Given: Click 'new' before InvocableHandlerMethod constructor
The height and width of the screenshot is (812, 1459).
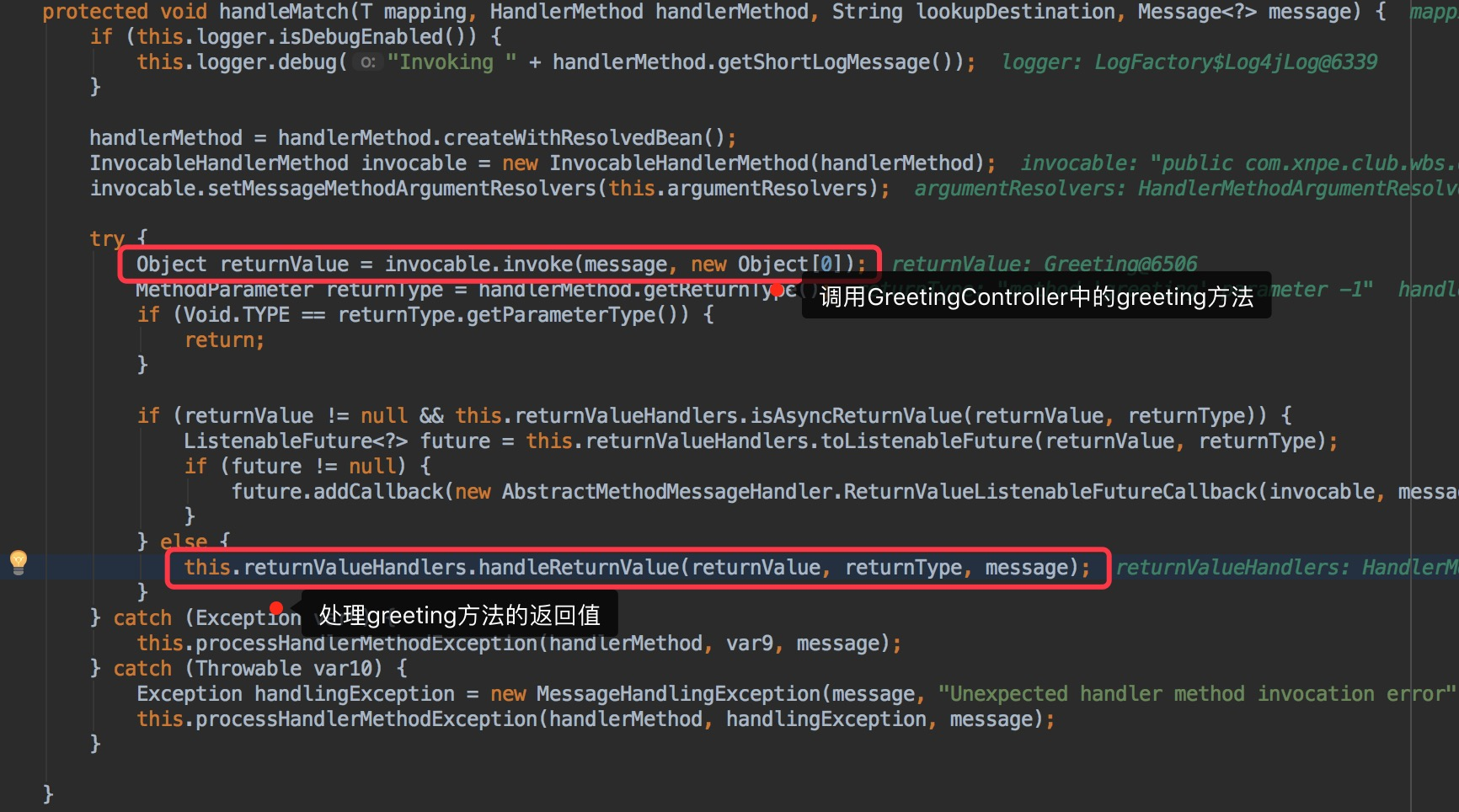Looking at the screenshot, I should 520,163.
